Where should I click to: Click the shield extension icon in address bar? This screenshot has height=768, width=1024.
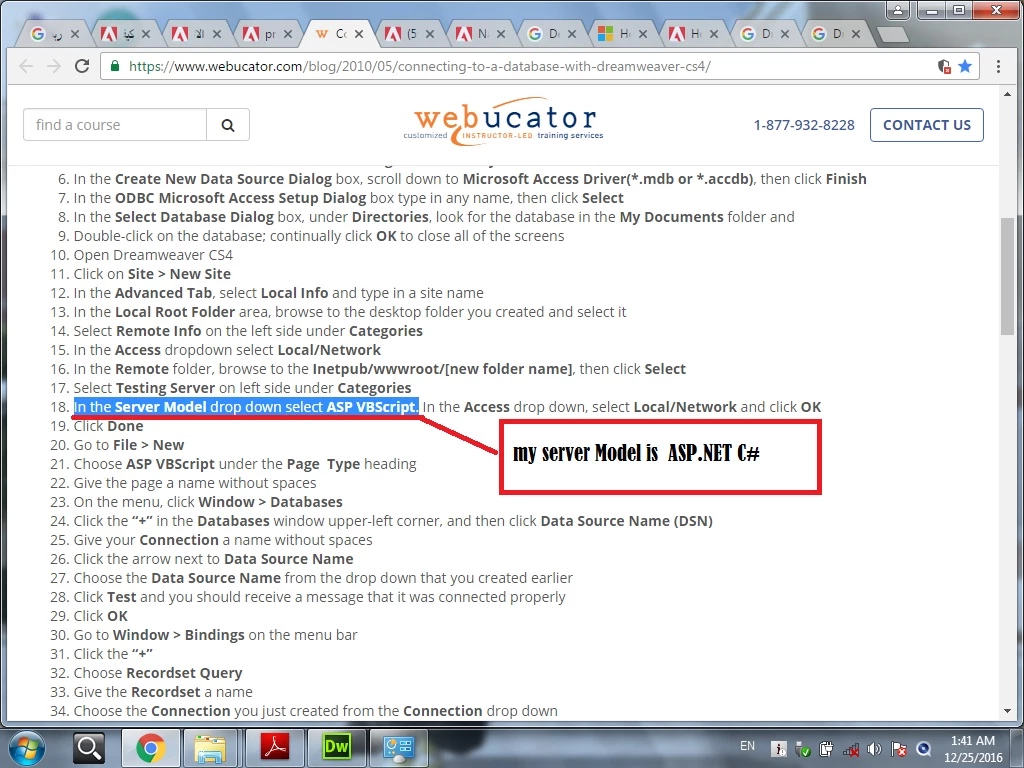[944, 66]
